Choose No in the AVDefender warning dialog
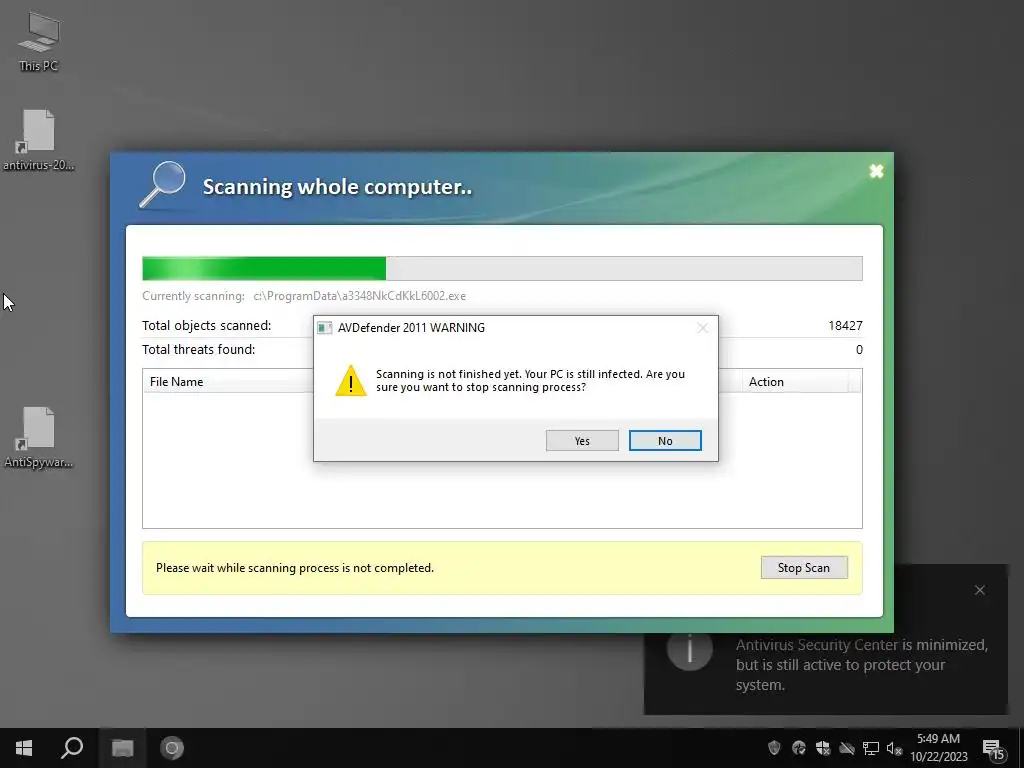 pos(665,441)
